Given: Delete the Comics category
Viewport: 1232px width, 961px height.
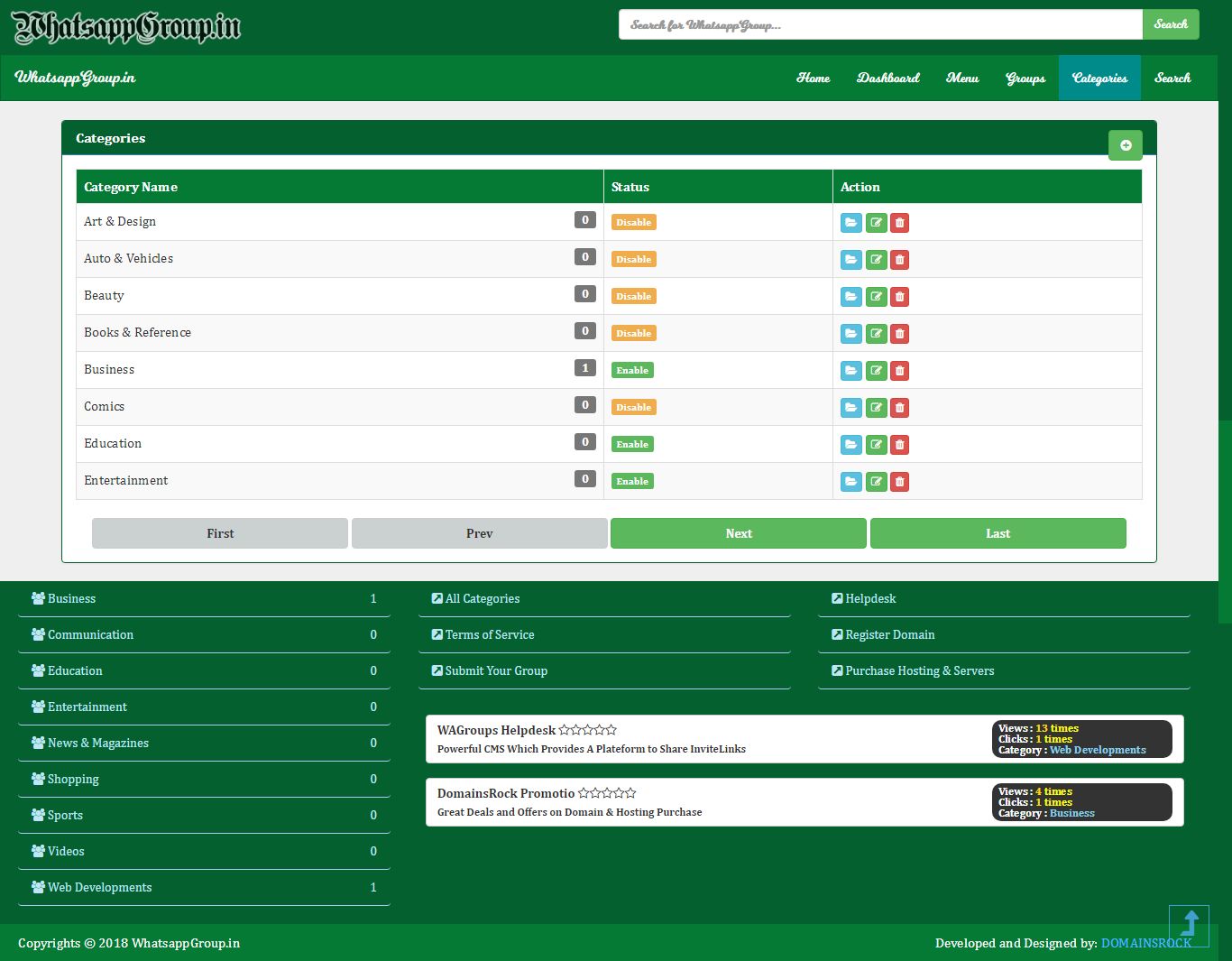Looking at the screenshot, I should point(899,408).
